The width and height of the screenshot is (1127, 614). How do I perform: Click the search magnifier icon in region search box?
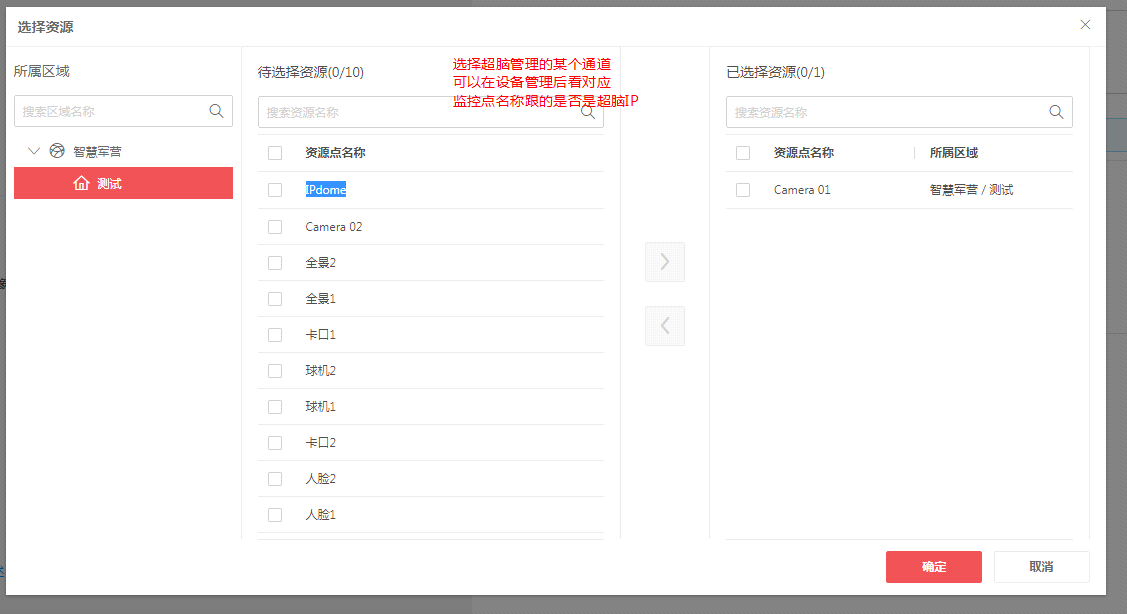pos(216,111)
